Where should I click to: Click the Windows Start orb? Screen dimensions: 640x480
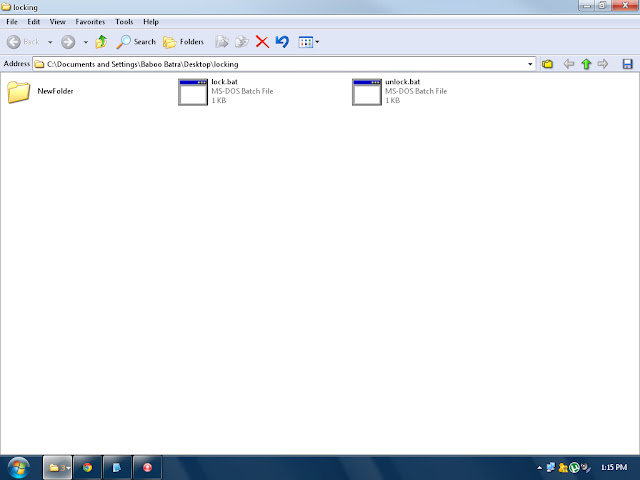pyautogui.click(x=18, y=468)
